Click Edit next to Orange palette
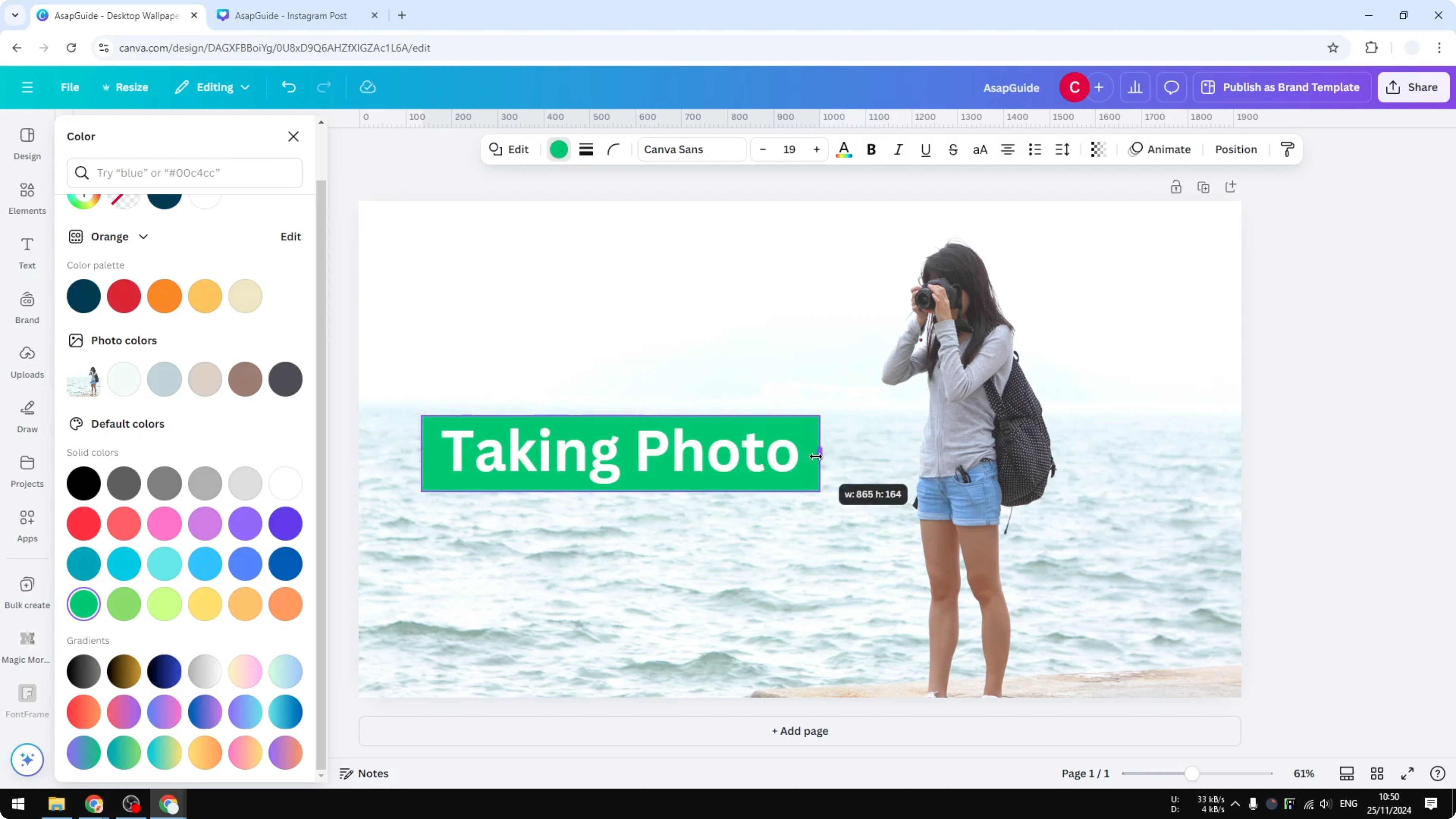1456x819 pixels. pyautogui.click(x=290, y=236)
